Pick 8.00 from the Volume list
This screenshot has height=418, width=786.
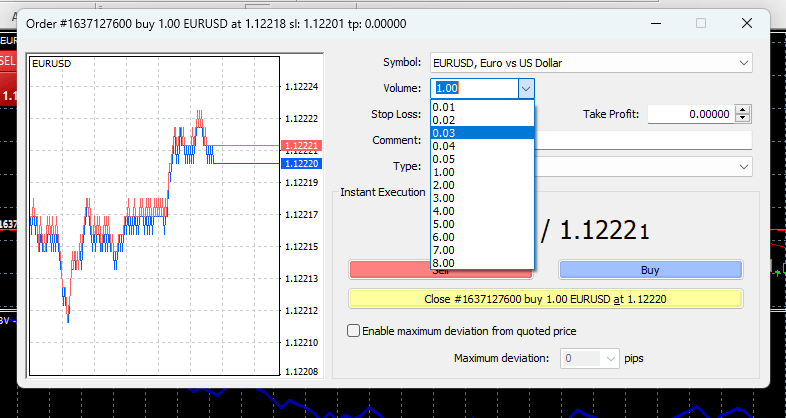coord(482,263)
